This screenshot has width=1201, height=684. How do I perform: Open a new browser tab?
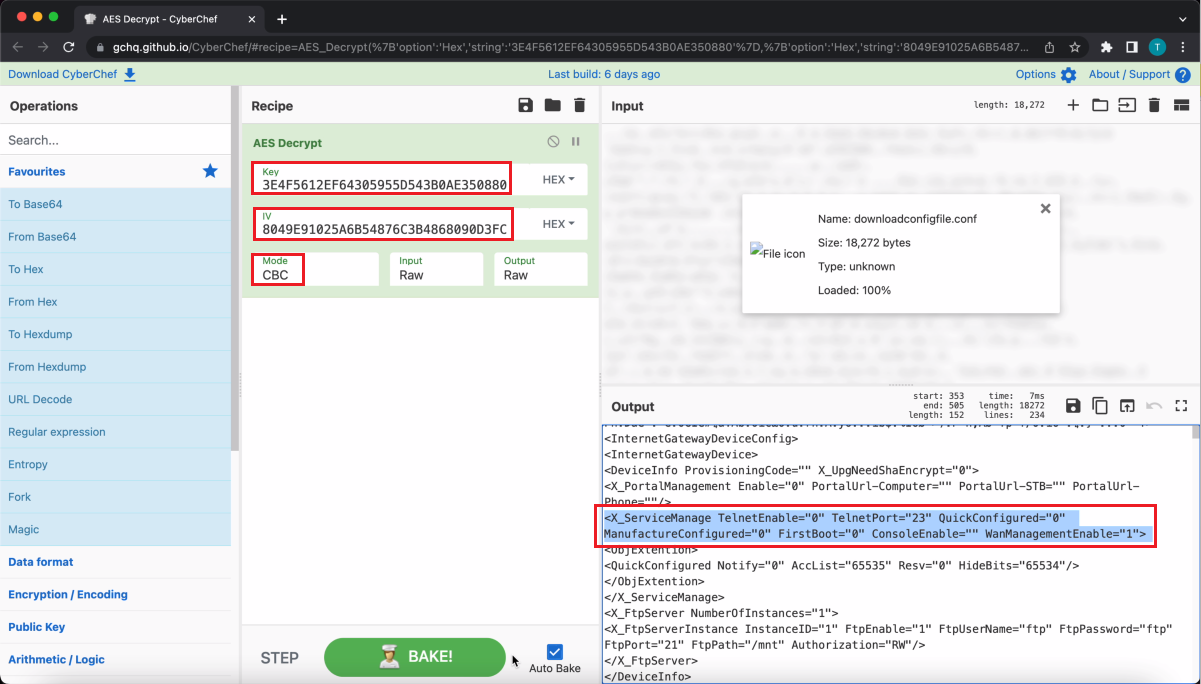(282, 19)
